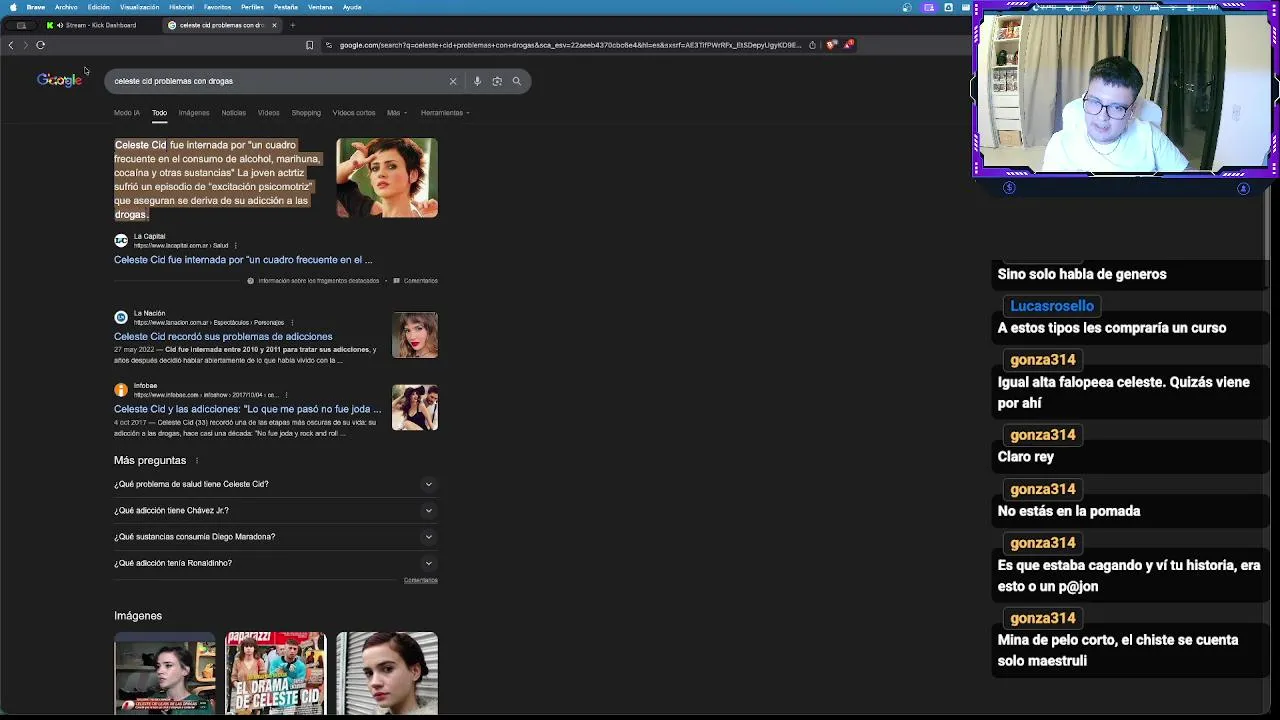
Task: Click Comentarios below Más preguntas
Action: pos(421,580)
